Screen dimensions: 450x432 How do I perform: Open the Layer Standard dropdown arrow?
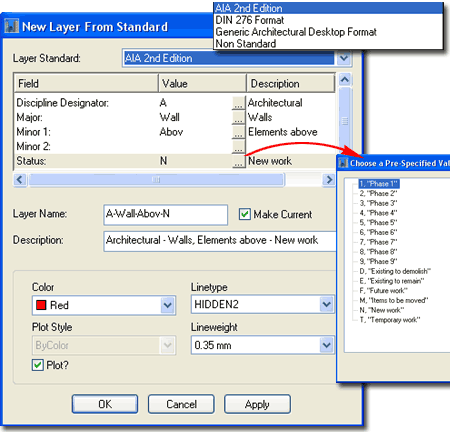(x=344, y=58)
